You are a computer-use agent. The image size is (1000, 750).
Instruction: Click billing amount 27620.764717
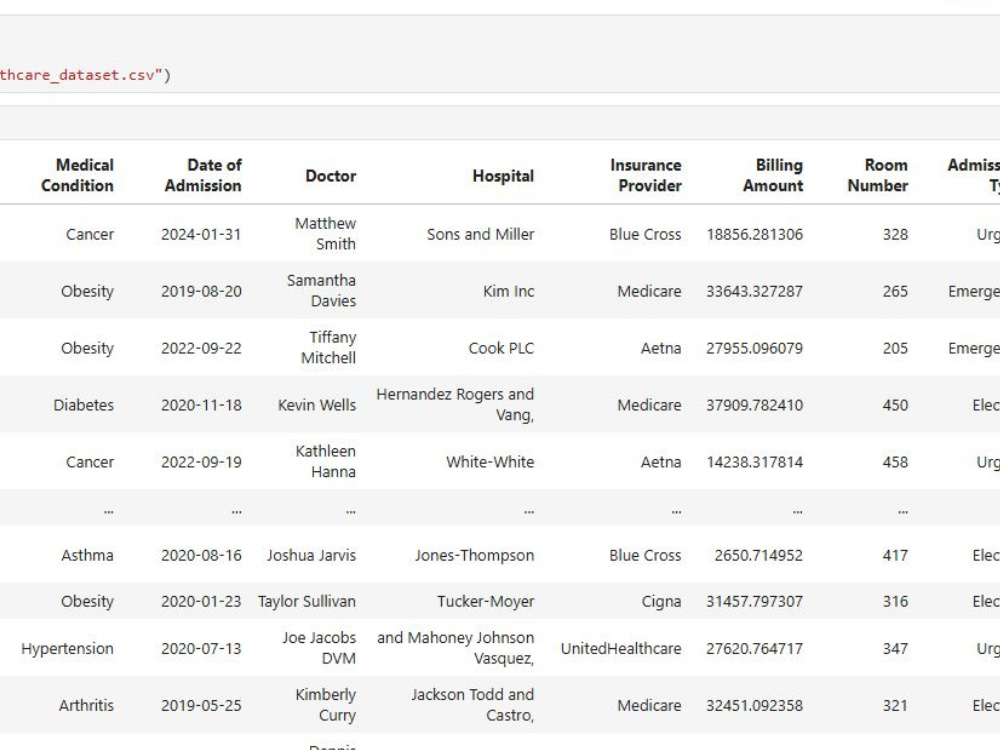[754, 649]
